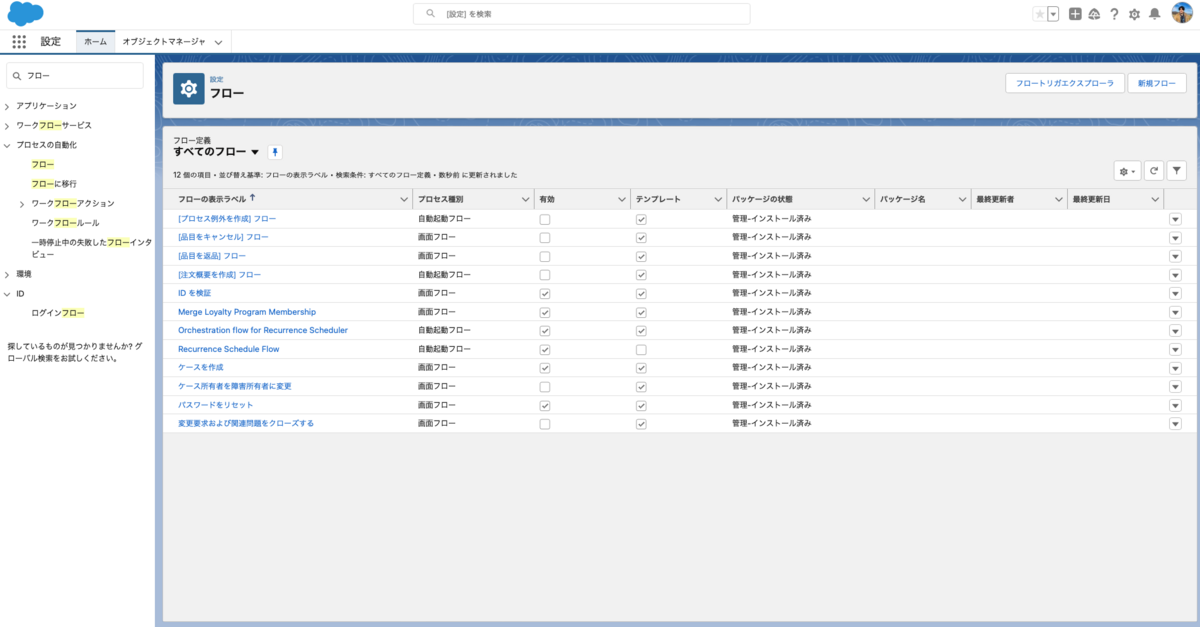1200x627 pixels.
Task: Open the [注文概要を作成] フロー link
Action: click(x=219, y=274)
